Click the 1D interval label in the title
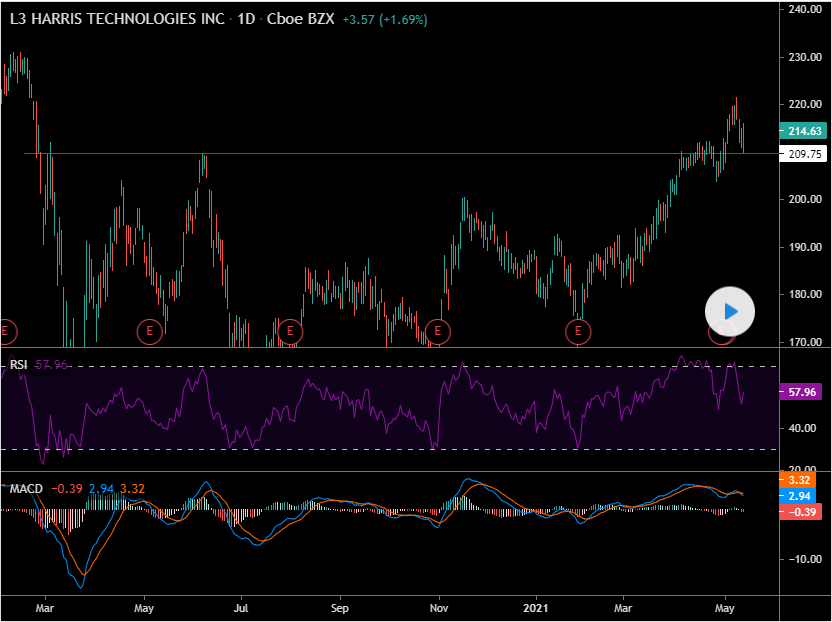The height and width of the screenshot is (622, 832). click(x=246, y=19)
